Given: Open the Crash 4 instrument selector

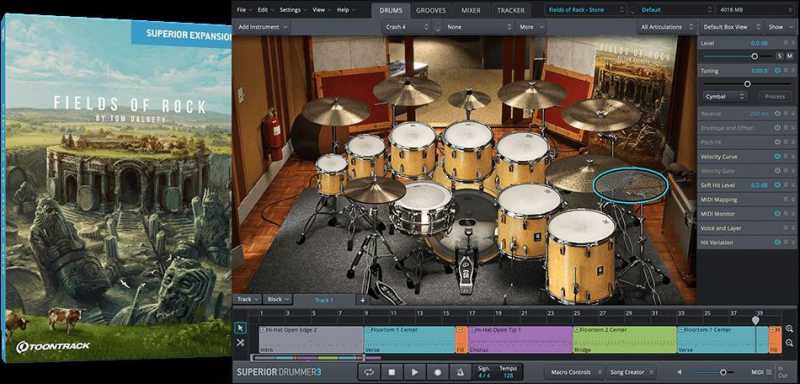Looking at the screenshot, I should (x=407, y=27).
